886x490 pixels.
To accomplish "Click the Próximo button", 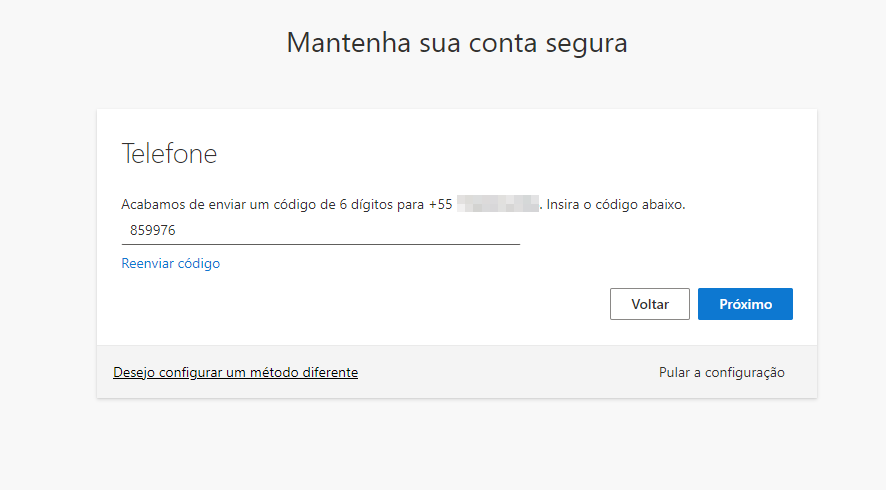I will coord(745,304).
